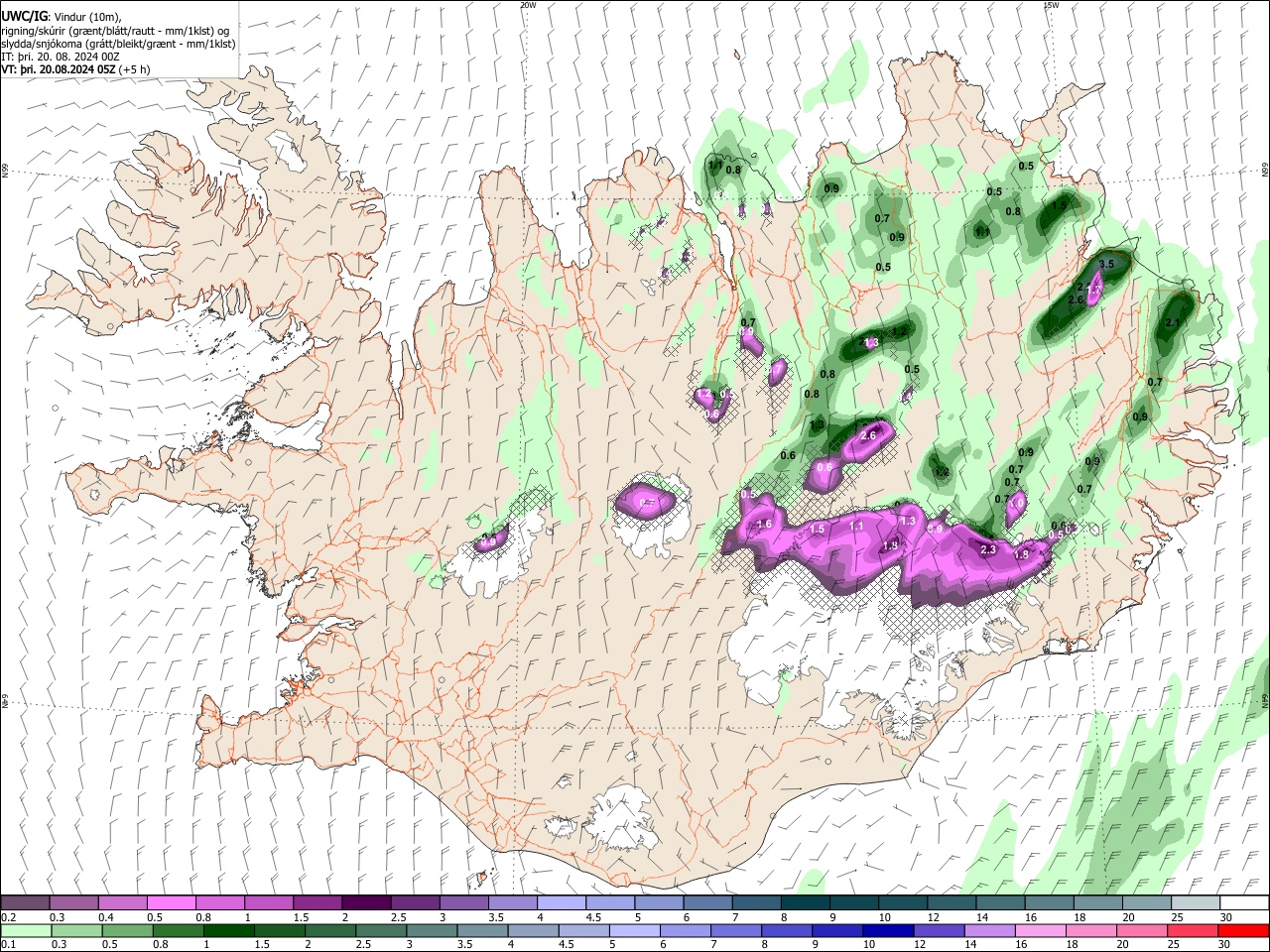Select the darkest green 1–1.5 rain legend swatch
The height and width of the screenshot is (952, 1270).
coord(228,930)
